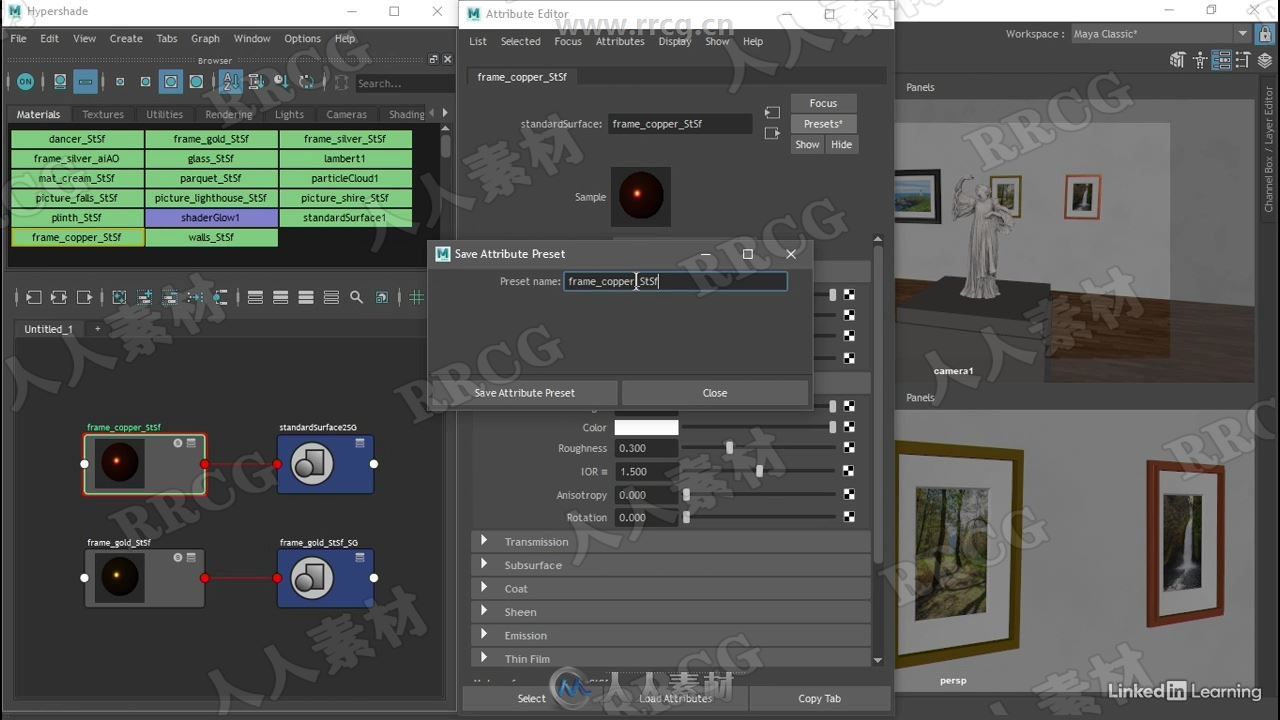Viewport: 1280px width, 720px height.
Task: Click the sort by type icon
Action: coord(256,82)
